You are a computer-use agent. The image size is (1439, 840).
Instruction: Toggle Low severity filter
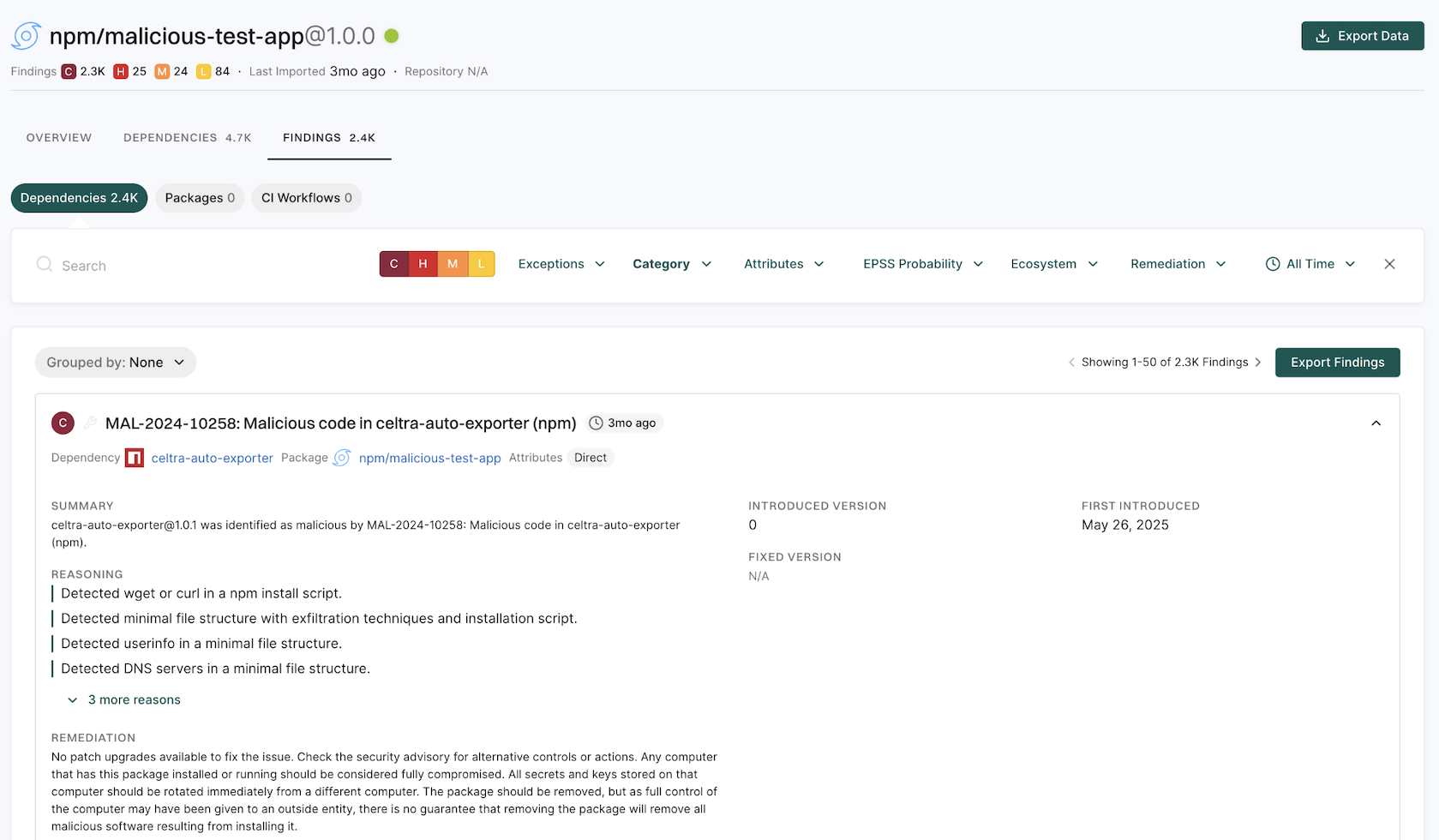(x=481, y=264)
